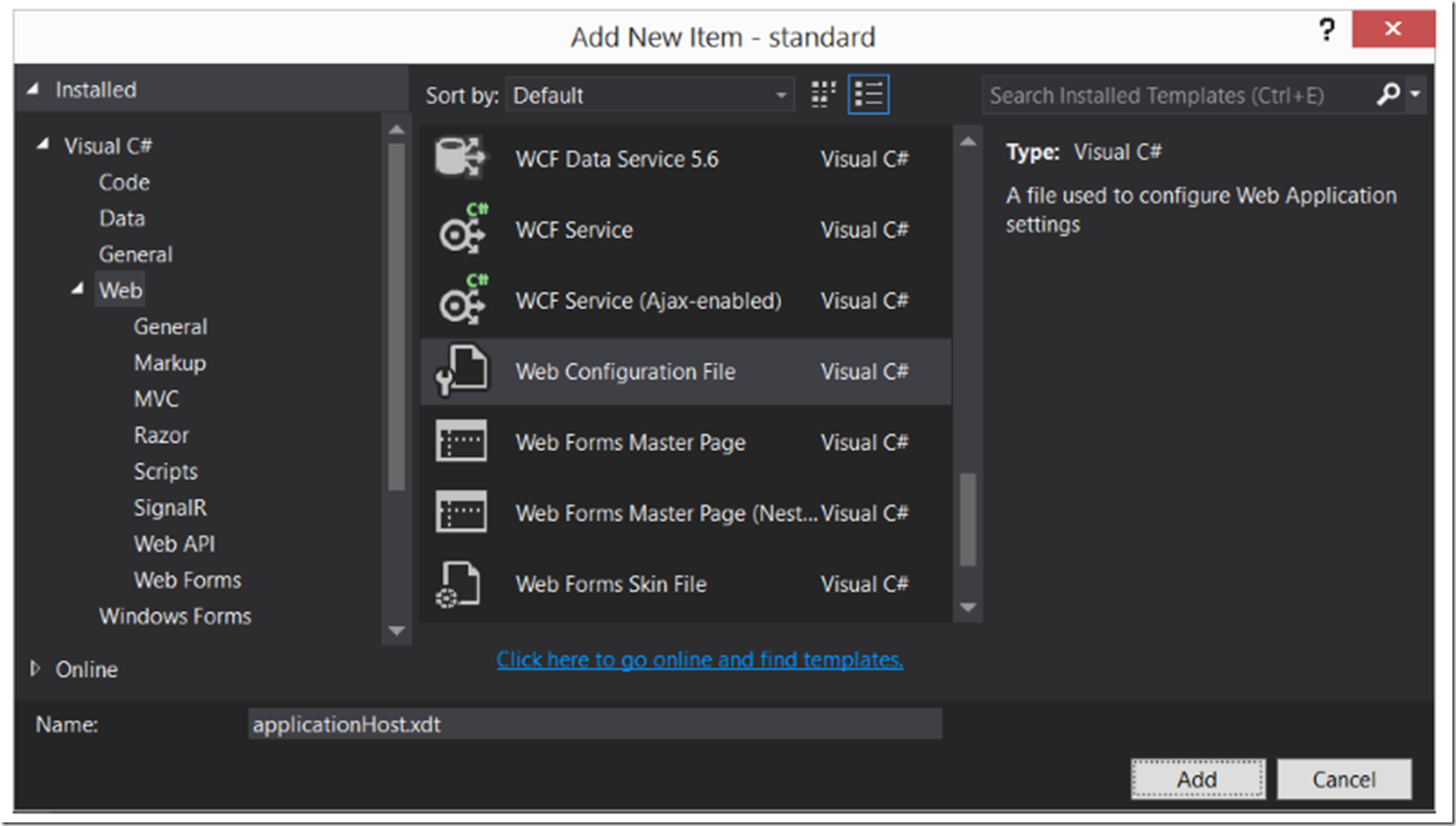
Task: Click the WCF Service template icon
Action: 463,229
